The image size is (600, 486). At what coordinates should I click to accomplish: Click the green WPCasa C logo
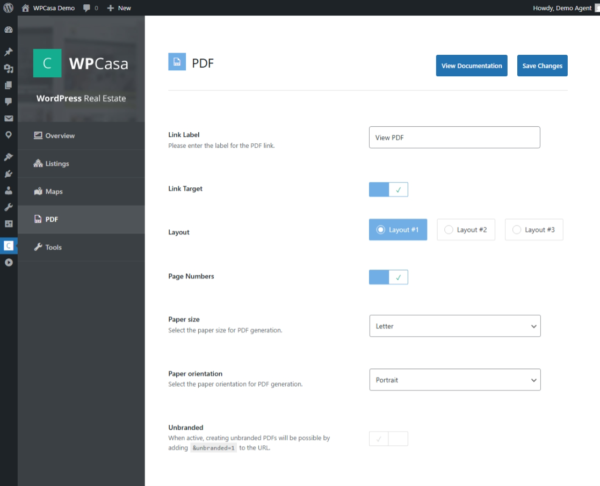tap(47, 63)
